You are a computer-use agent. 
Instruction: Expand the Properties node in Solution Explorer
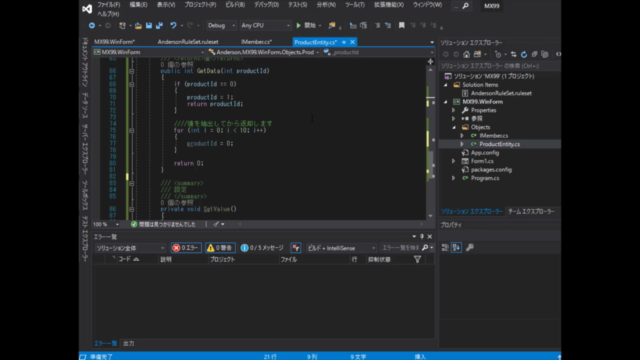454,110
